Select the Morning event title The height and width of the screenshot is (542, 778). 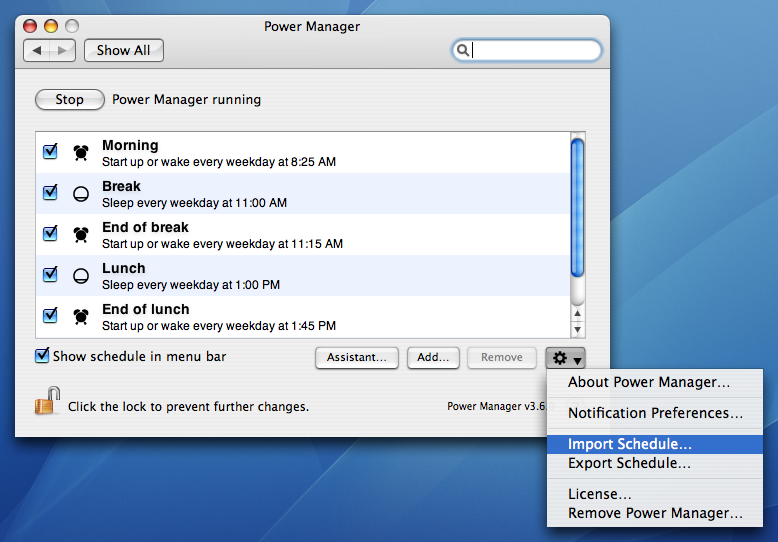[x=130, y=145]
